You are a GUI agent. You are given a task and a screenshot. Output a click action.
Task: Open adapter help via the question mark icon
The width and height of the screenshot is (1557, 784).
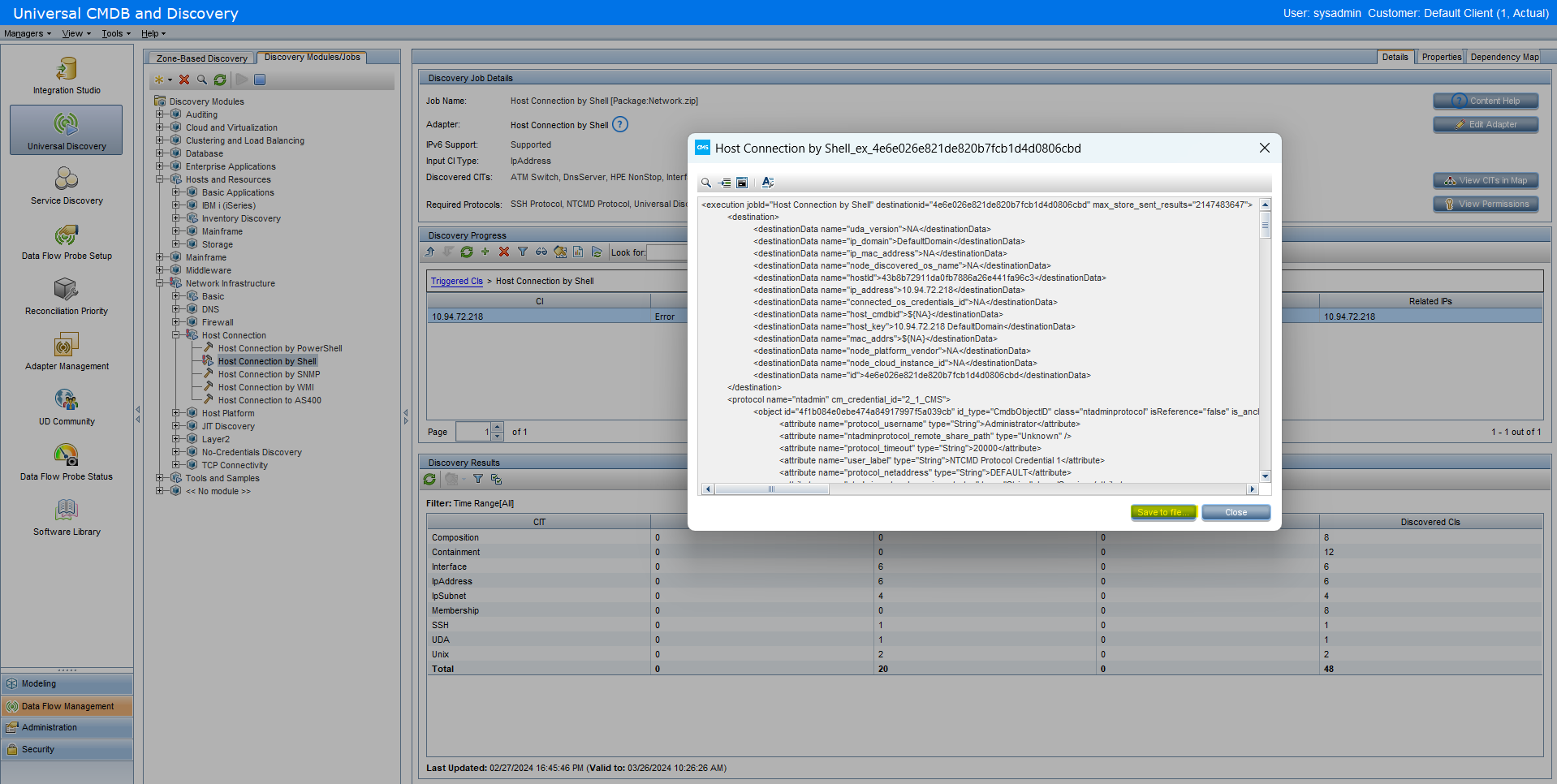pyautogui.click(x=619, y=124)
